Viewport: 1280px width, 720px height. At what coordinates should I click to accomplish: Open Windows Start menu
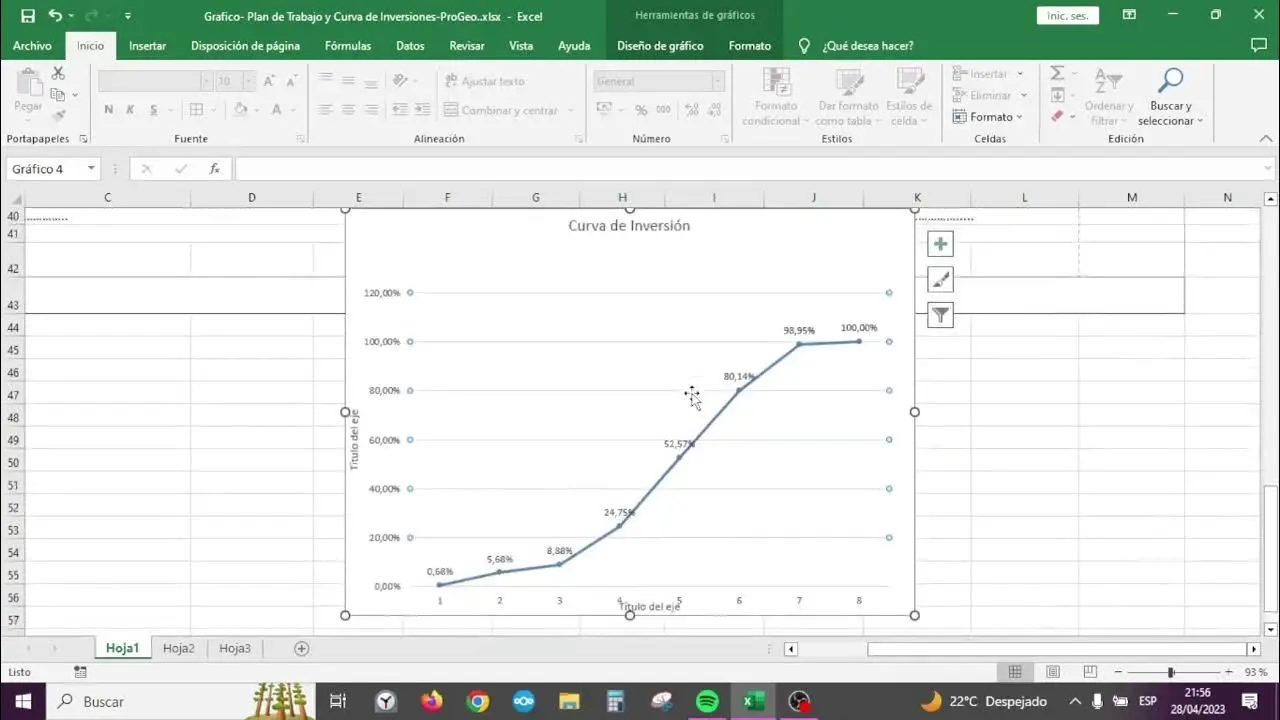point(22,701)
